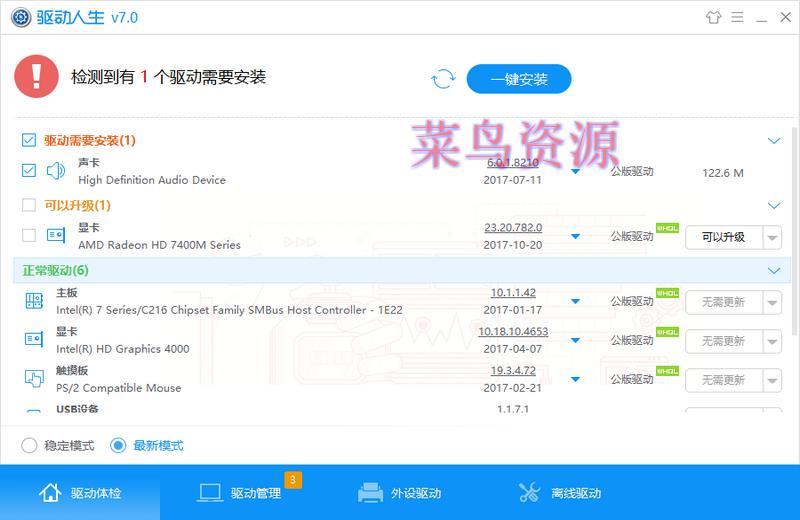Click the Intel(R) HD Graphics 4000 name

coord(122,349)
